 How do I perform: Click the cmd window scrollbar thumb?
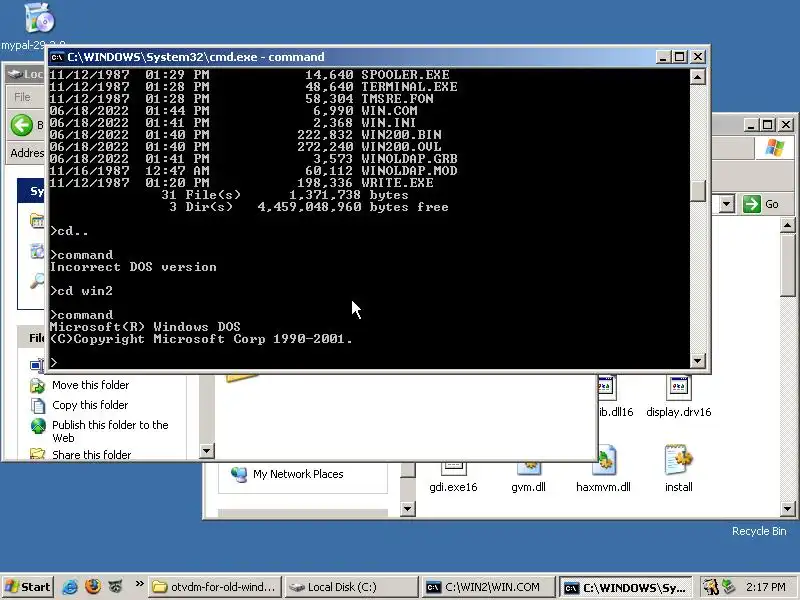(697, 191)
